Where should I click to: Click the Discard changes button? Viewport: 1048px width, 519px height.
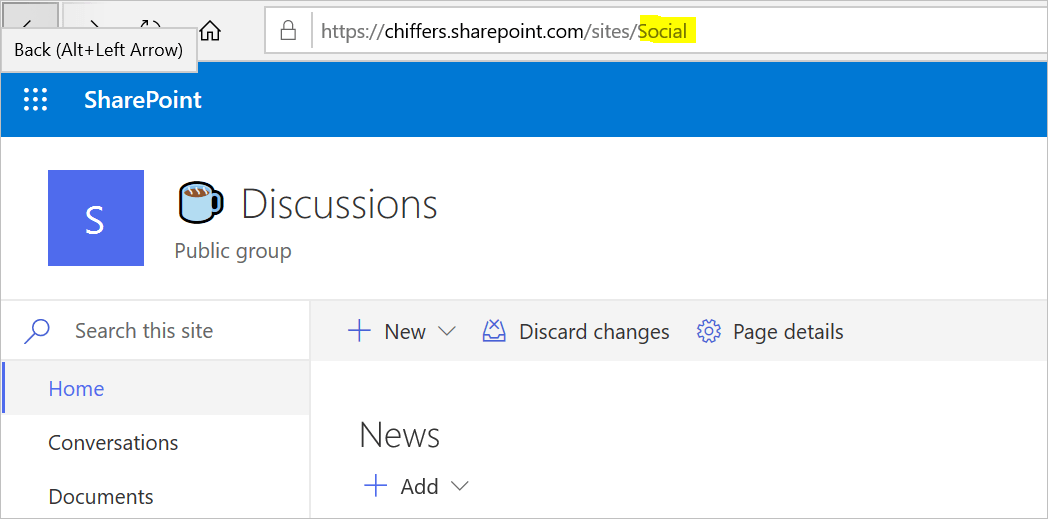[x=575, y=331]
